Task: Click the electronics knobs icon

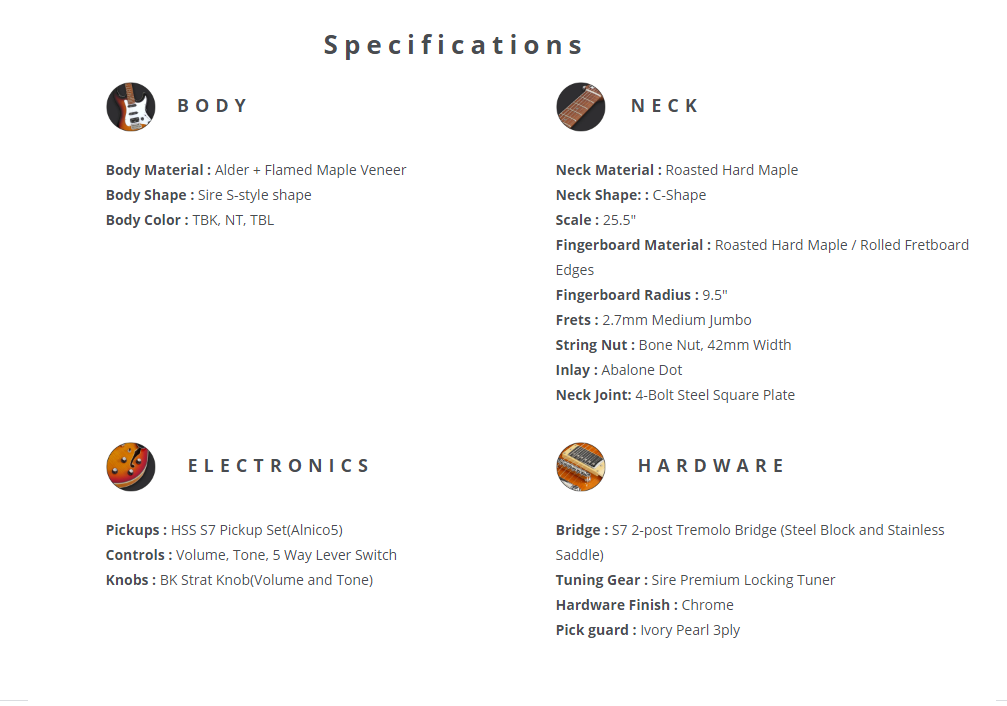Action: pos(131,467)
